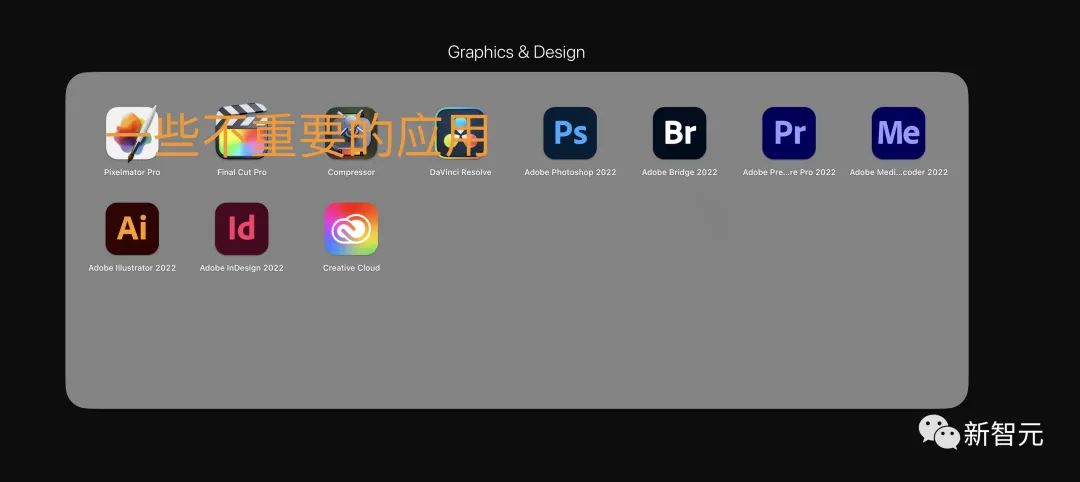Launch the DaVinci Resolve icon
The width and height of the screenshot is (1080, 482).
click(460, 134)
